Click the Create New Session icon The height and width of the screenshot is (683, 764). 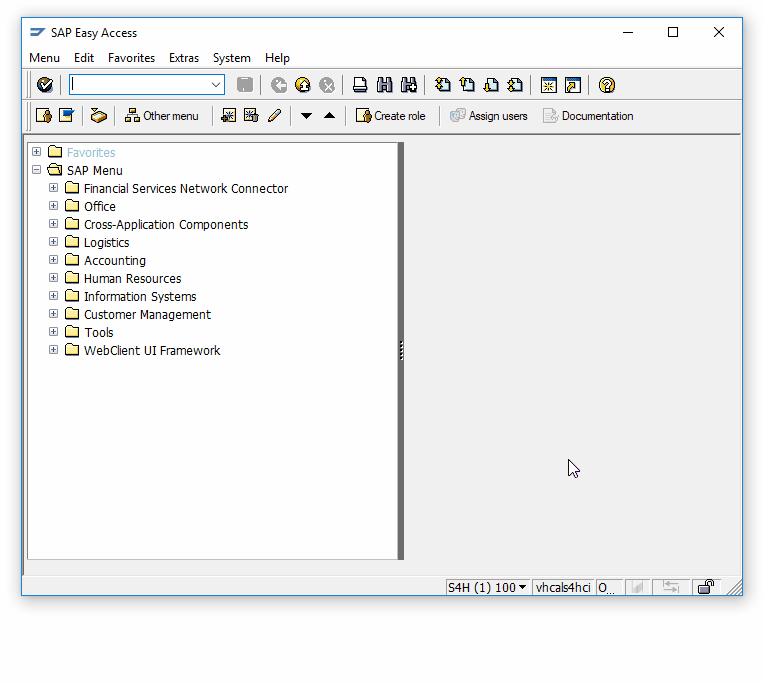point(549,85)
